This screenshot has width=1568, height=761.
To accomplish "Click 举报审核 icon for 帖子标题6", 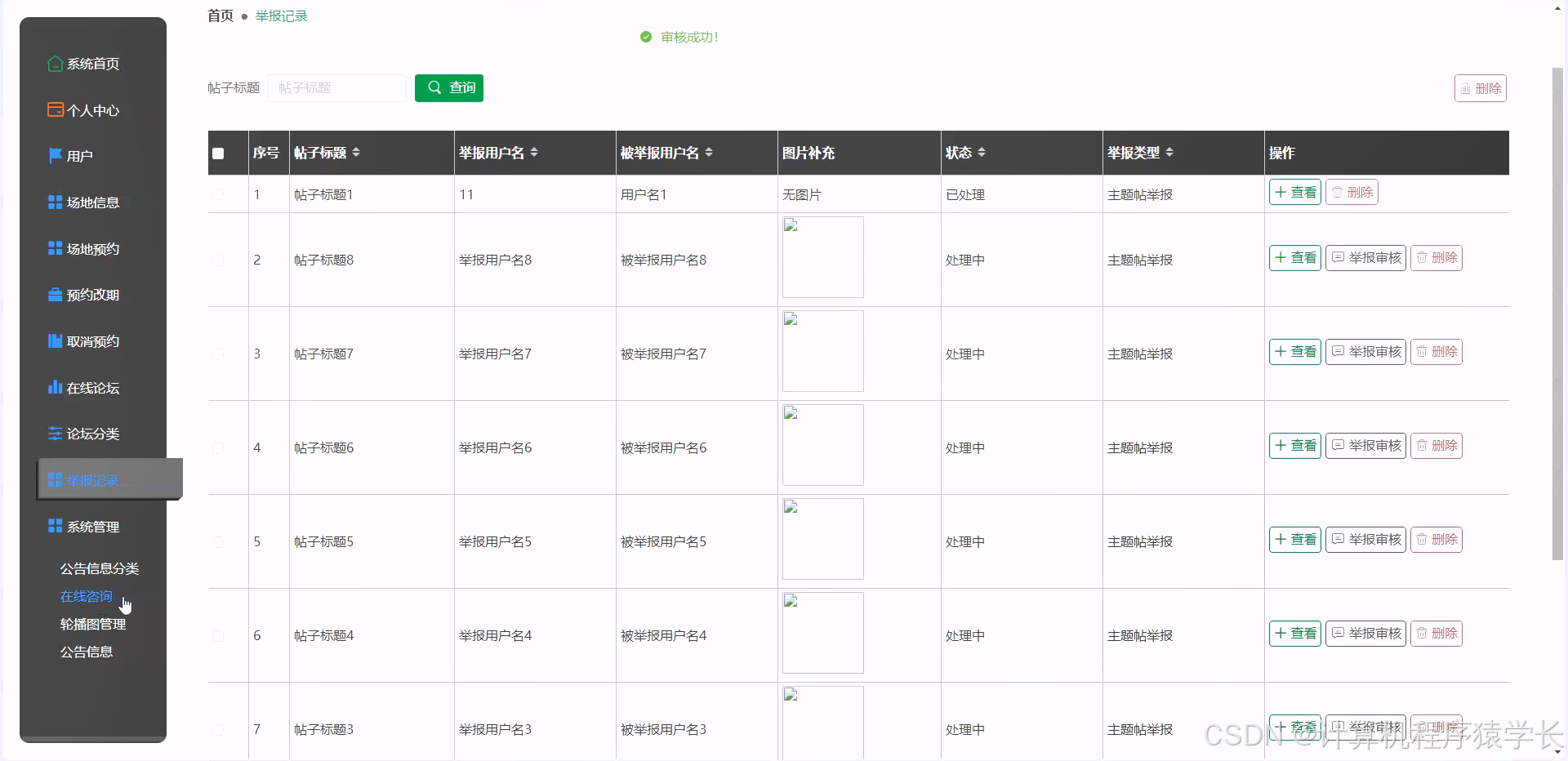I will coord(1338,445).
